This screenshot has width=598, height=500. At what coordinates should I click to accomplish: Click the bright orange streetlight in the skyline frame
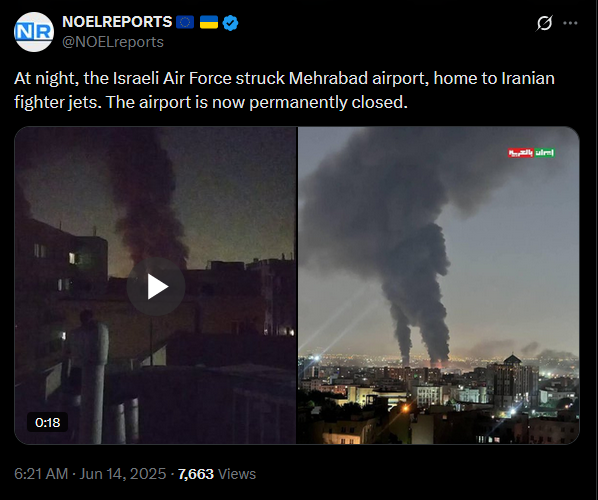(406, 409)
